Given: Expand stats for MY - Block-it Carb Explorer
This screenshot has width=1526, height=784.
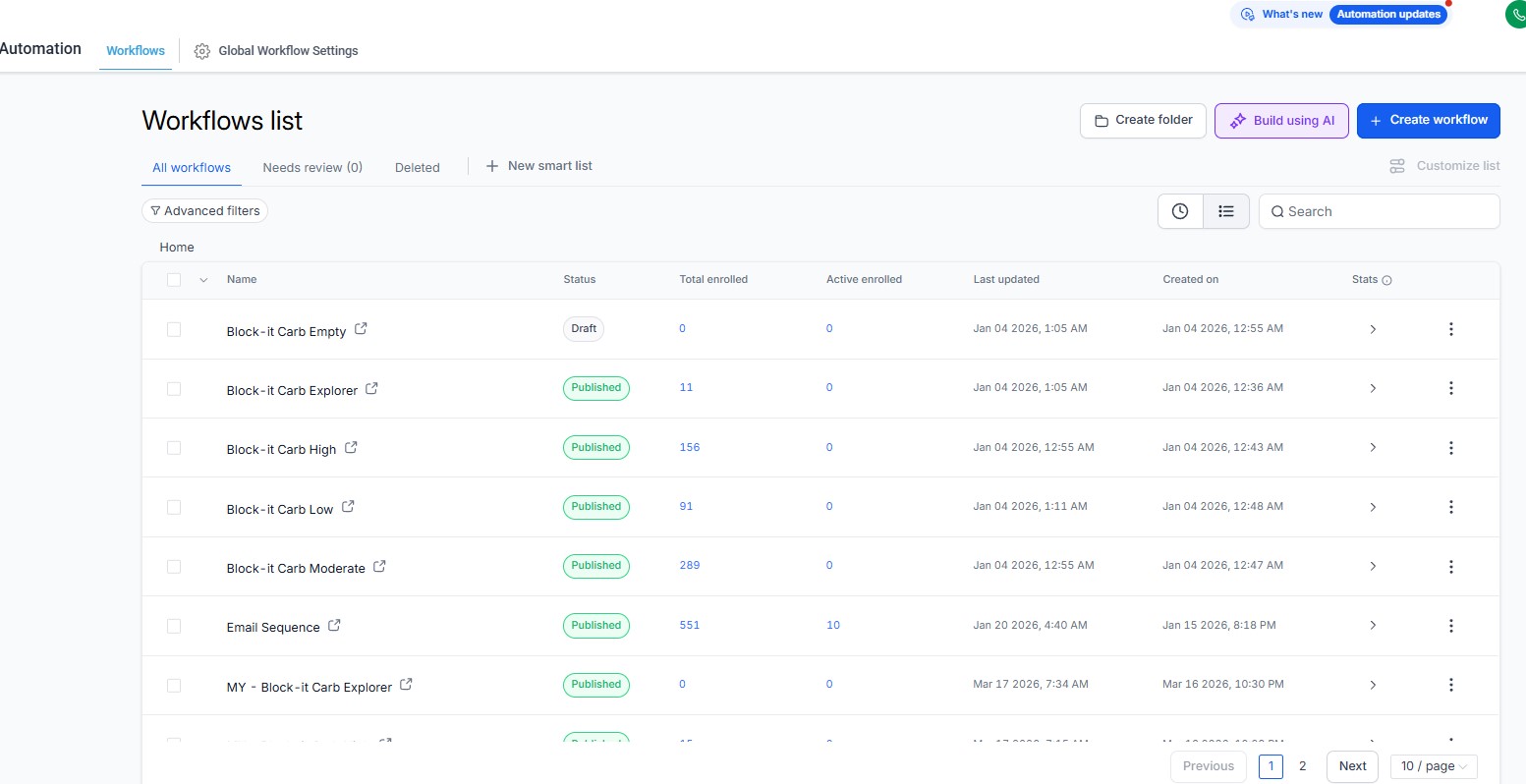Looking at the screenshot, I should pyautogui.click(x=1373, y=685).
